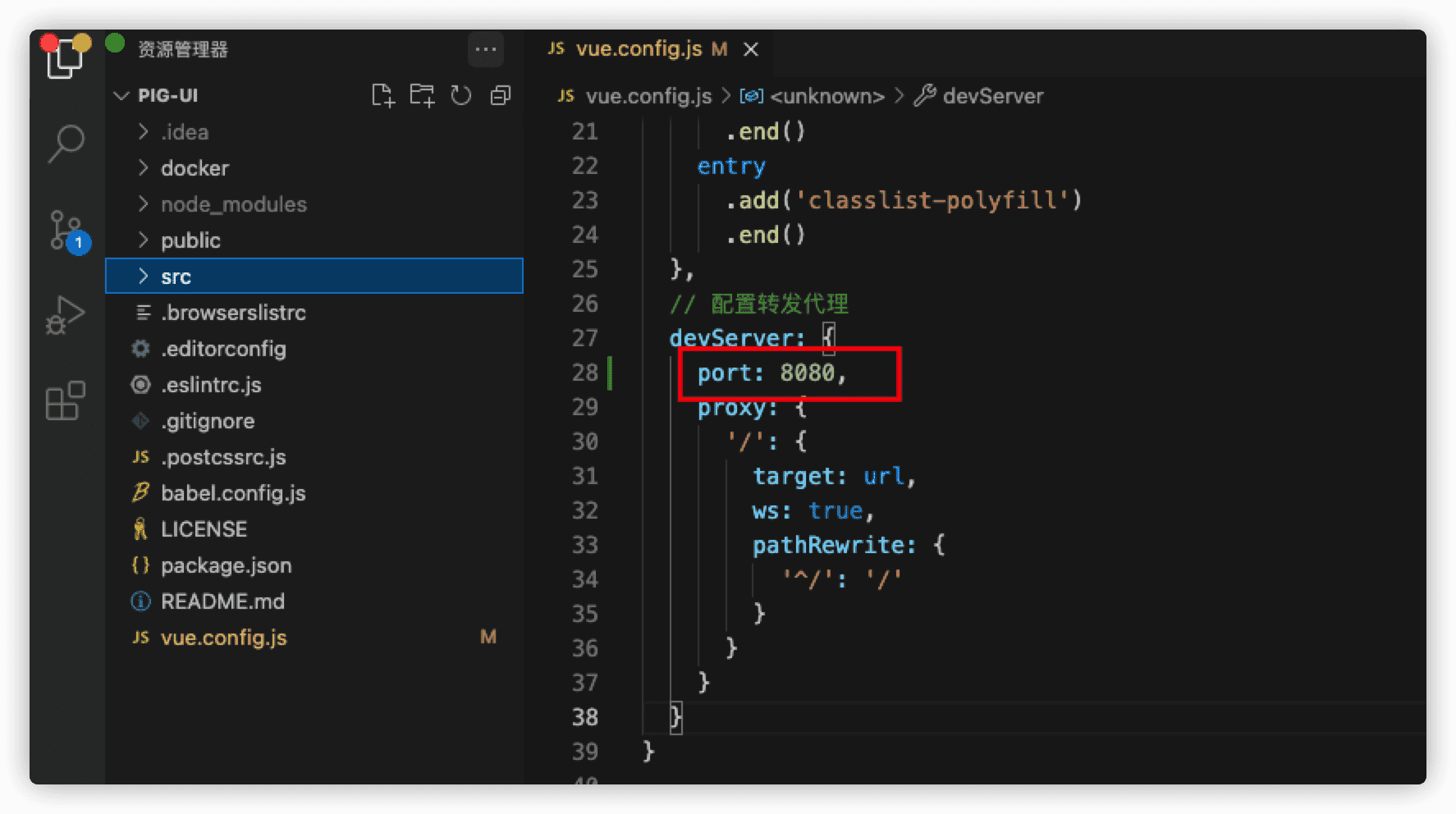1456x814 pixels.
Task: Collapse all folders in explorer
Action: 500,96
